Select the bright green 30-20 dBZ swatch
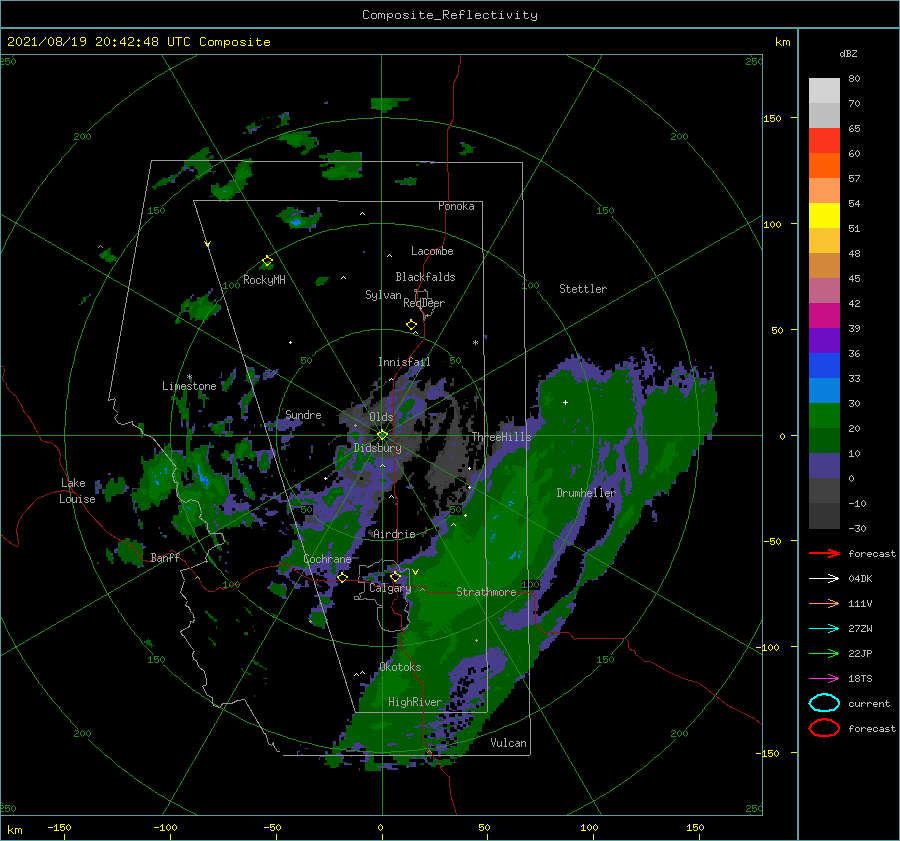Image resolution: width=900 pixels, height=841 pixels. [824, 416]
